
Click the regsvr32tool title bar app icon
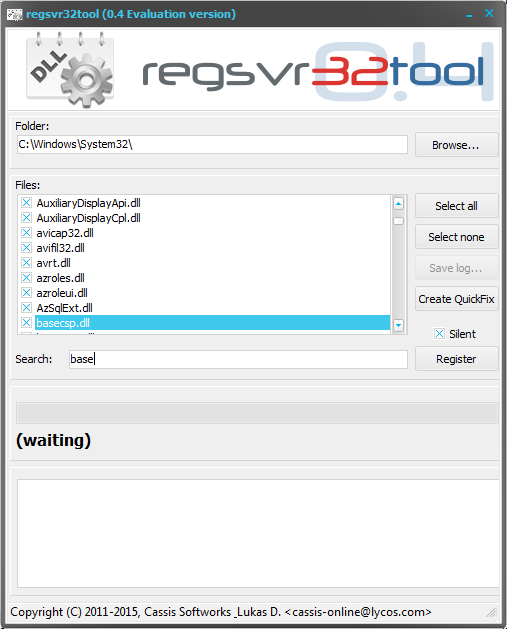point(14,14)
